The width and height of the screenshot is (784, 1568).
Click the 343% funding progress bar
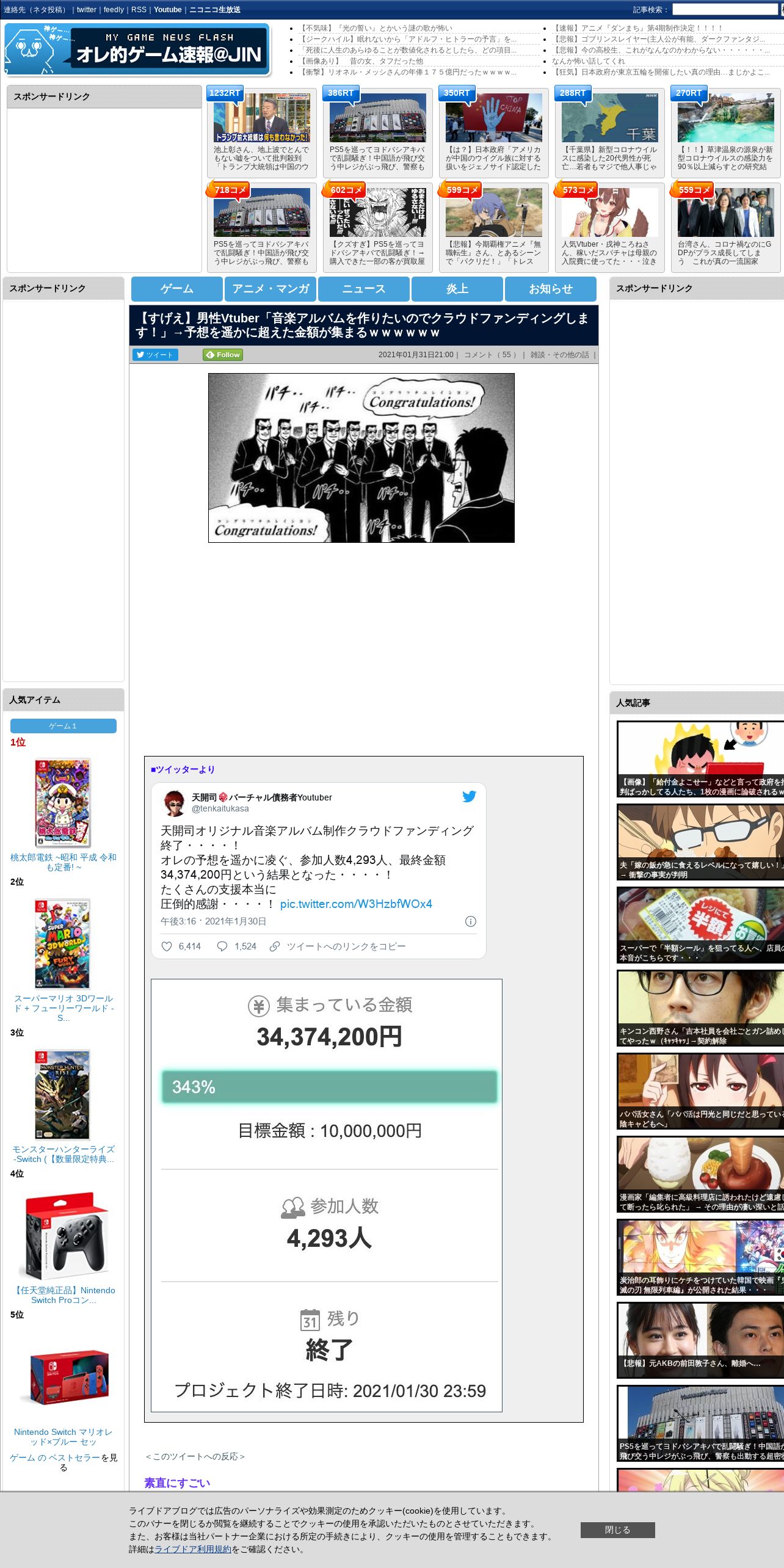(x=329, y=1087)
